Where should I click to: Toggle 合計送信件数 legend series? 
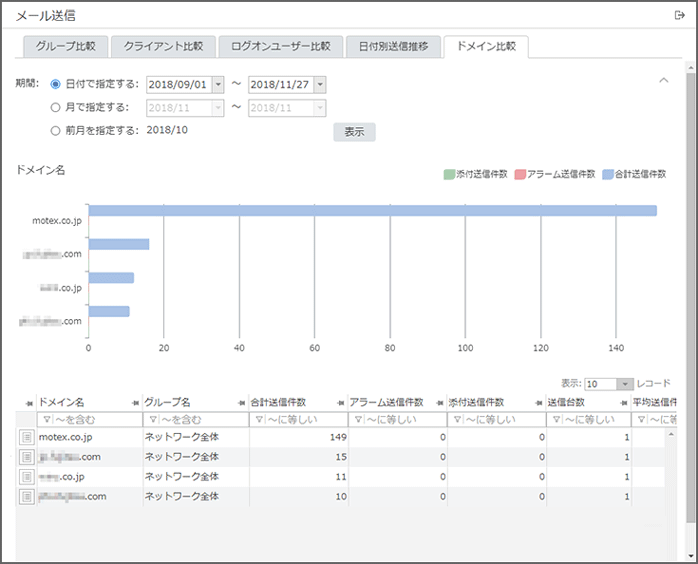(x=634, y=174)
